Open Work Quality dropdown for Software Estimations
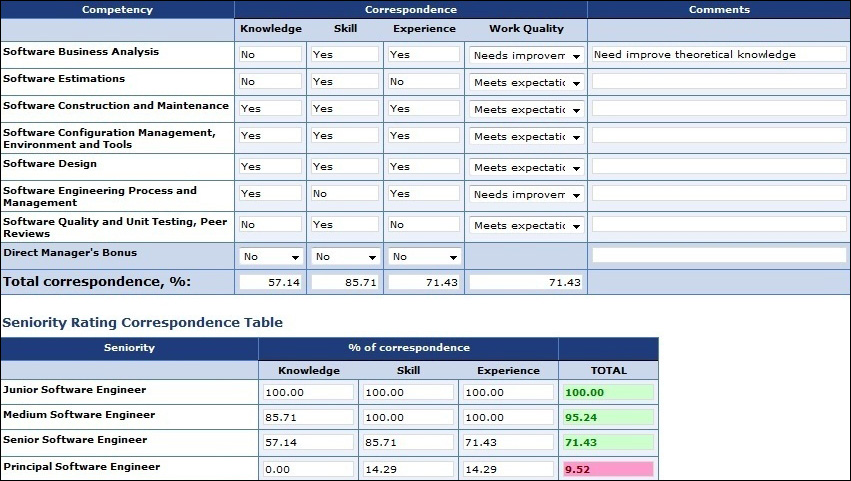The image size is (851, 481). 526,83
